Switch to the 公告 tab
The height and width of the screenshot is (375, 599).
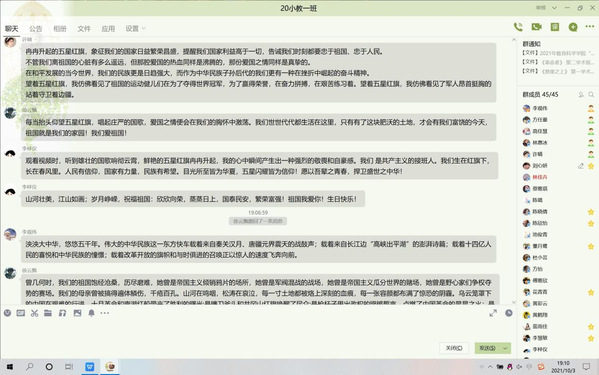coord(36,29)
